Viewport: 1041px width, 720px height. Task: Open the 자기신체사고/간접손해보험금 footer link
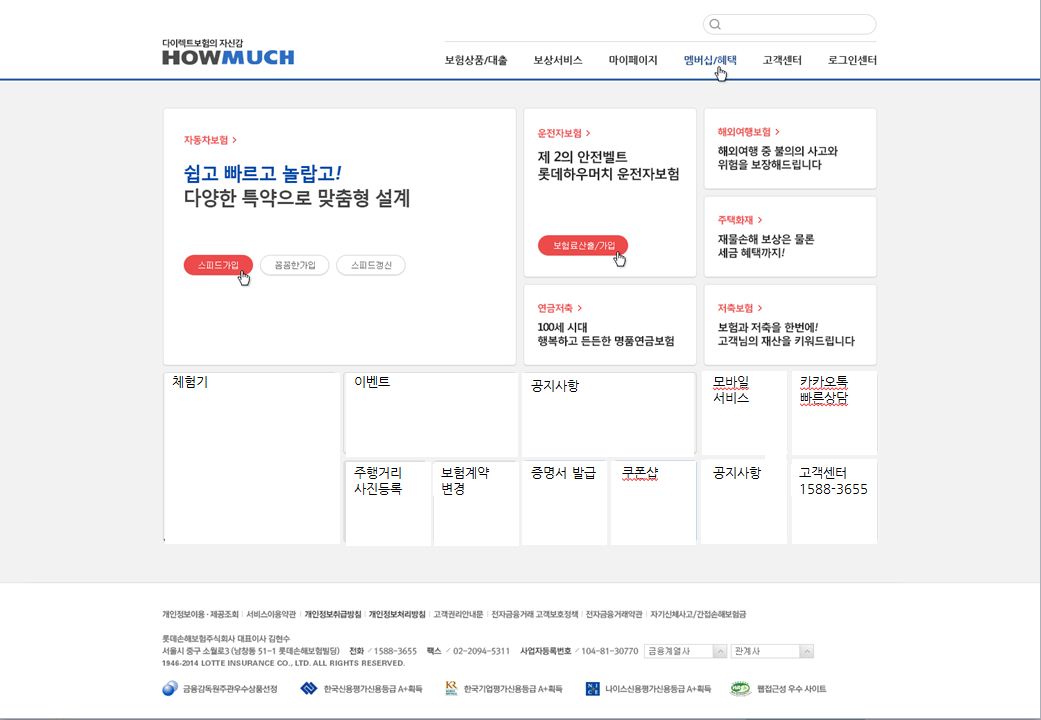698,614
